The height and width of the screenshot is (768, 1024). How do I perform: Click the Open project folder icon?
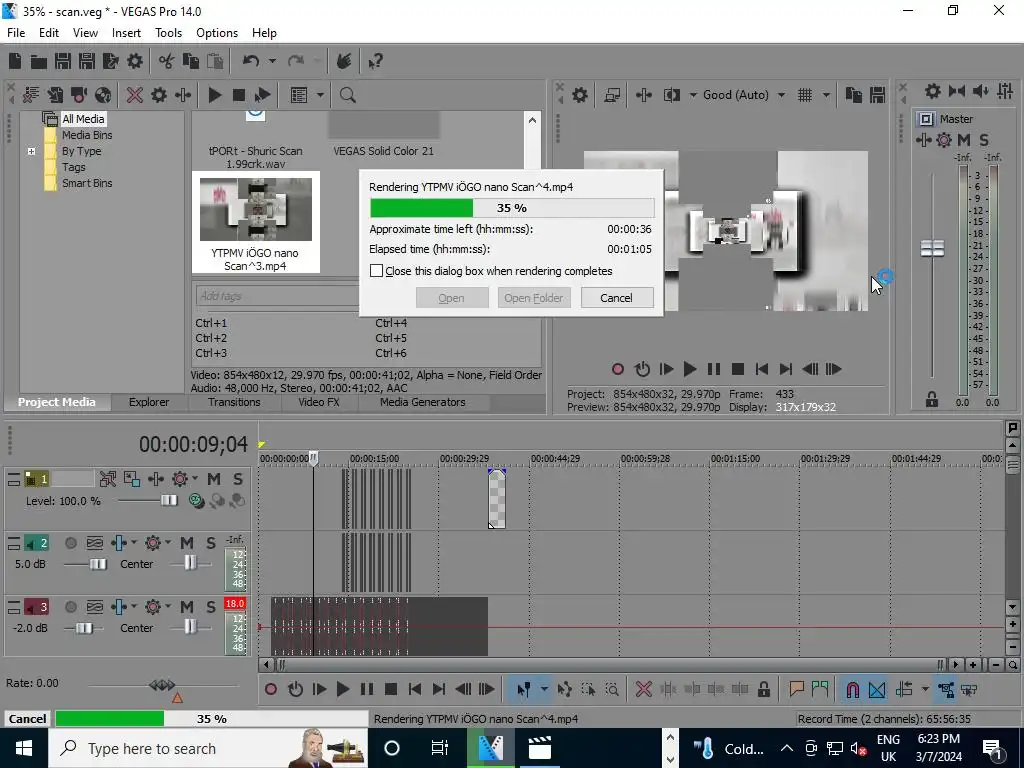pos(39,61)
